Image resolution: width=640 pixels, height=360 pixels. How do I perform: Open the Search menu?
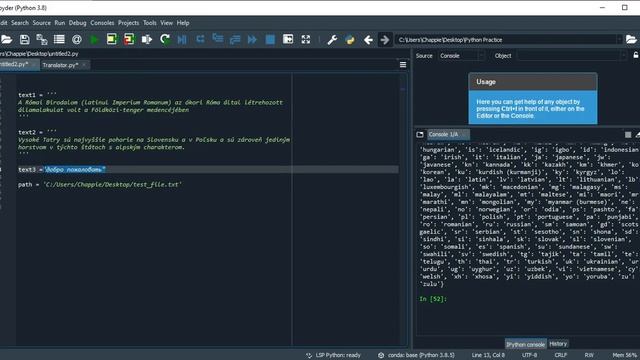20,23
